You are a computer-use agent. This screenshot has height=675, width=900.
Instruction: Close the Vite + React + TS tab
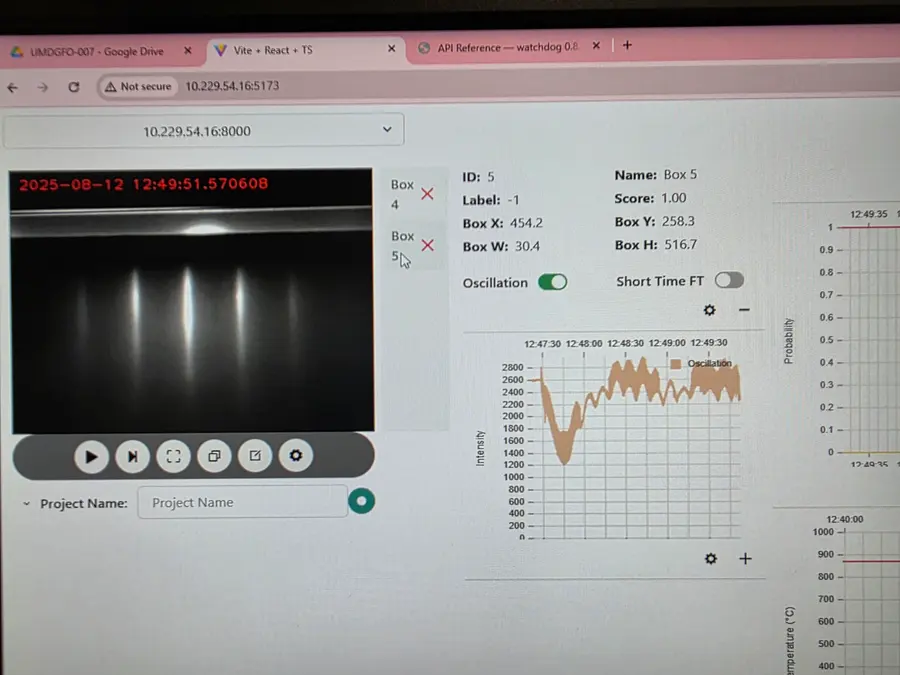(x=391, y=49)
